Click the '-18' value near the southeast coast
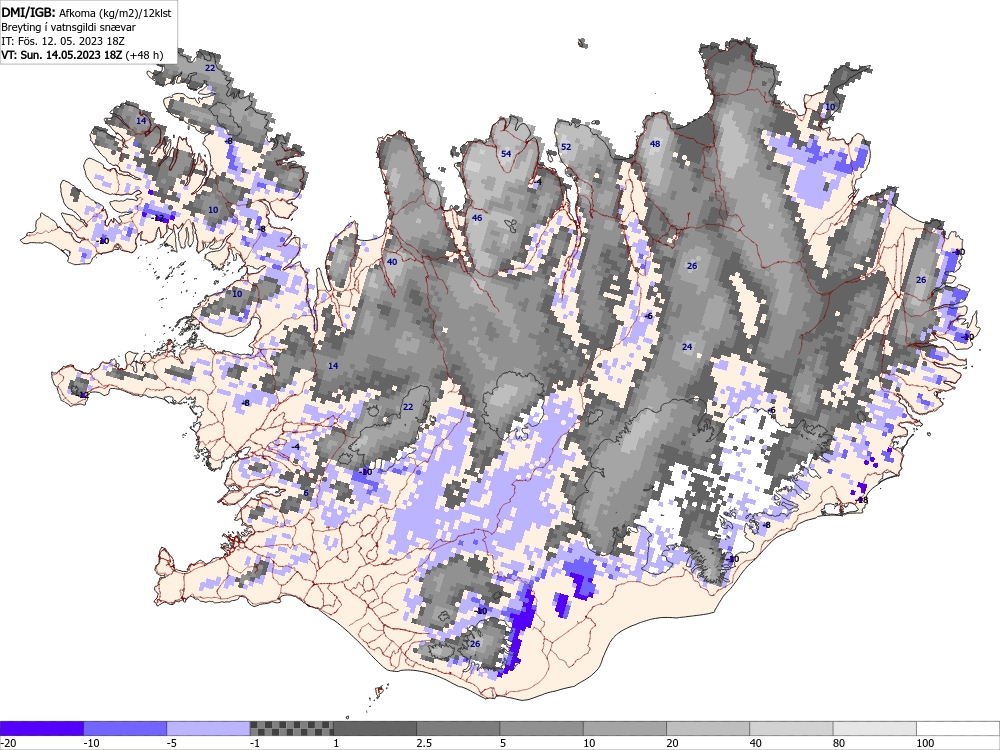The image size is (1000, 750). tap(863, 500)
